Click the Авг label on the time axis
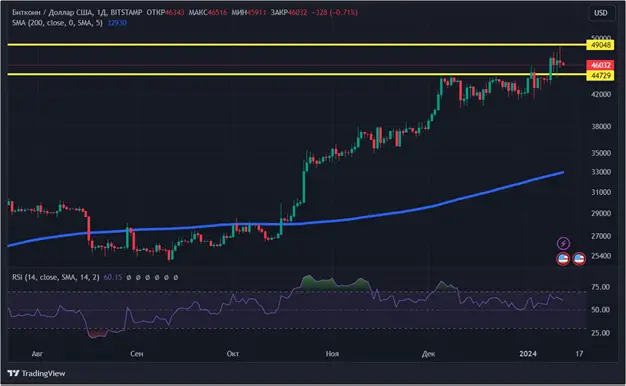 [37, 354]
